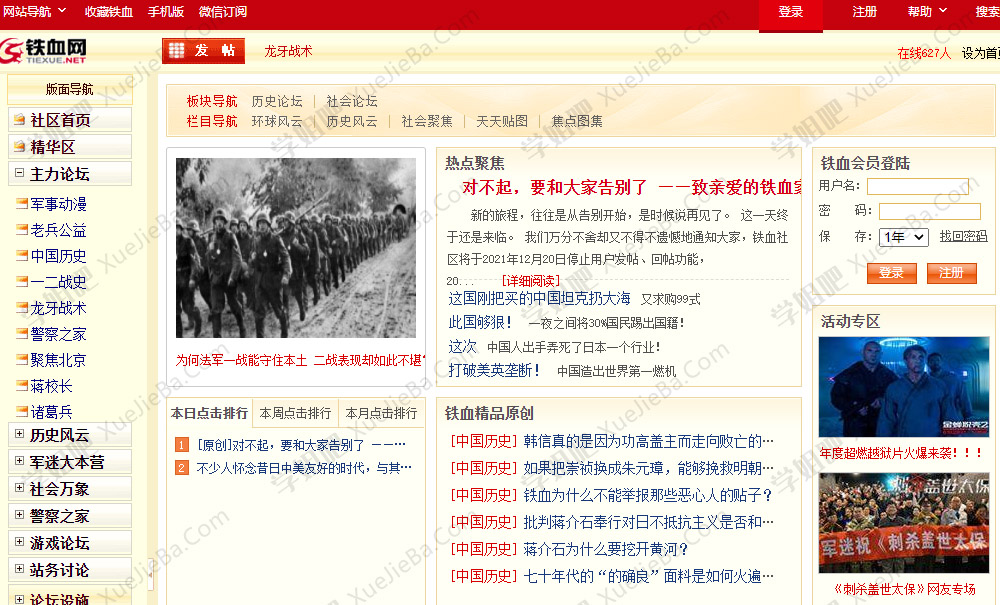Click the folder icon next to 蒋校长

(x=22, y=386)
